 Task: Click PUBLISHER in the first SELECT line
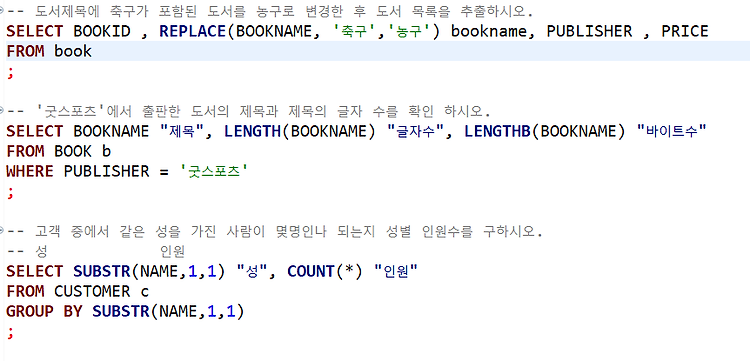pyautogui.click(x=589, y=32)
